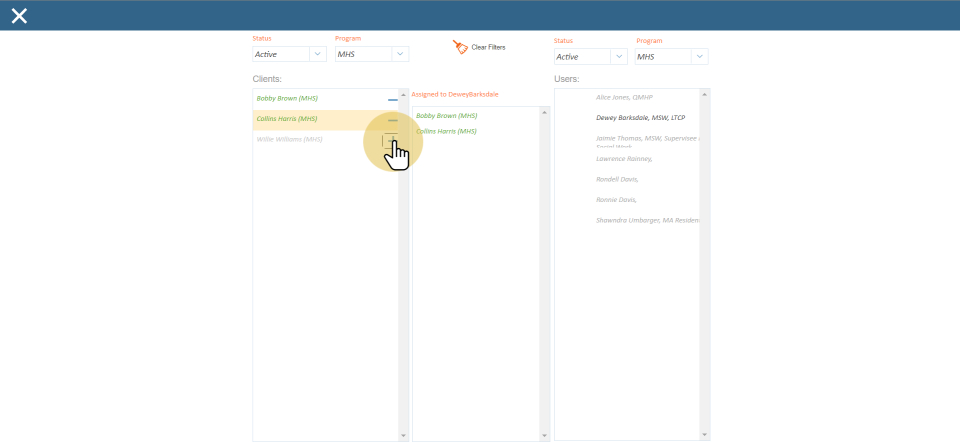Image resolution: width=960 pixels, height=442 pixels.
Task: Open the Clients Status dropdown
Action: (x=289, y=54)
